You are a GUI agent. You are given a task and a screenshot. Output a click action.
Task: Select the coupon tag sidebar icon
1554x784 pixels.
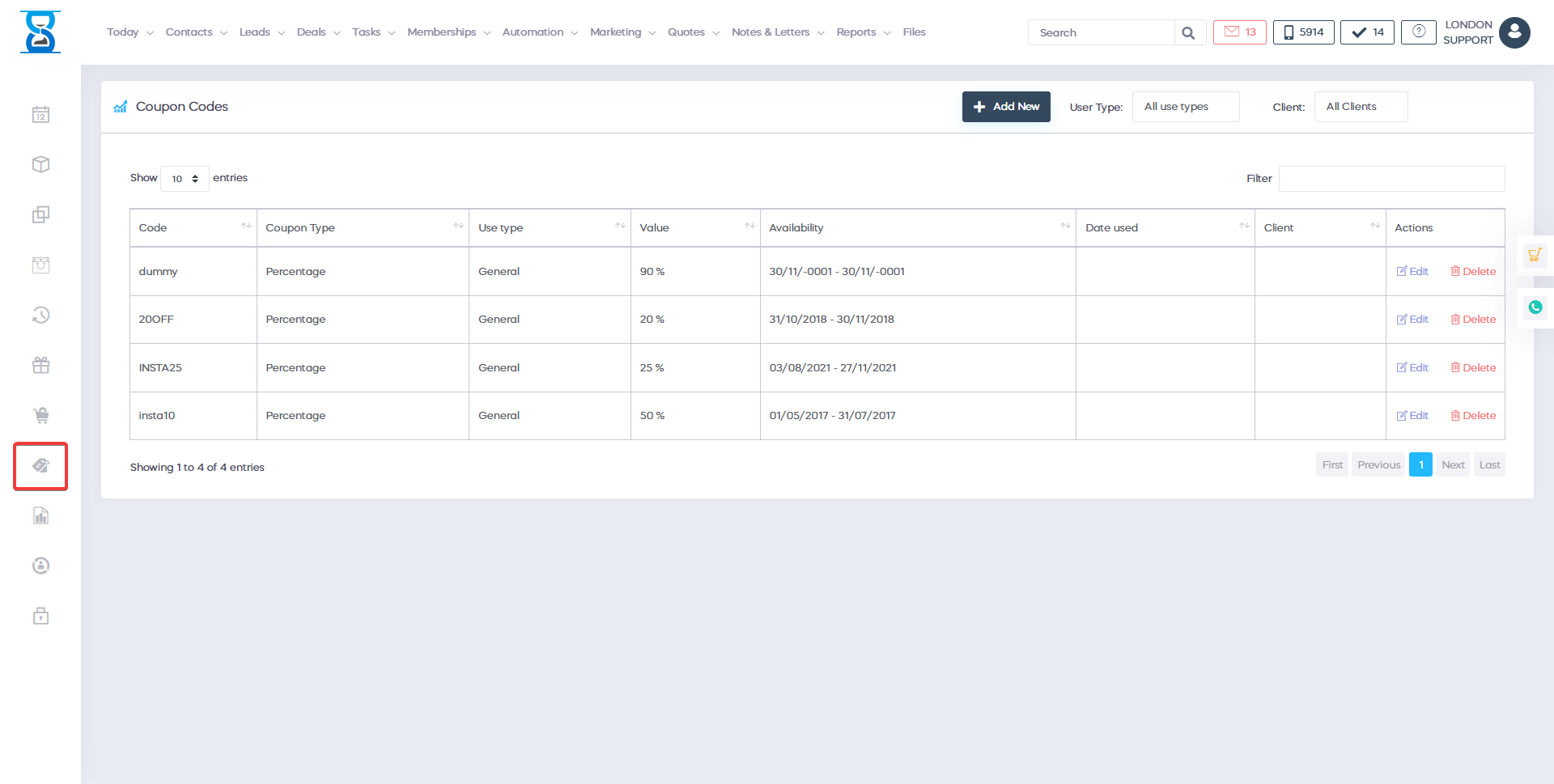[x=40, y=465]
